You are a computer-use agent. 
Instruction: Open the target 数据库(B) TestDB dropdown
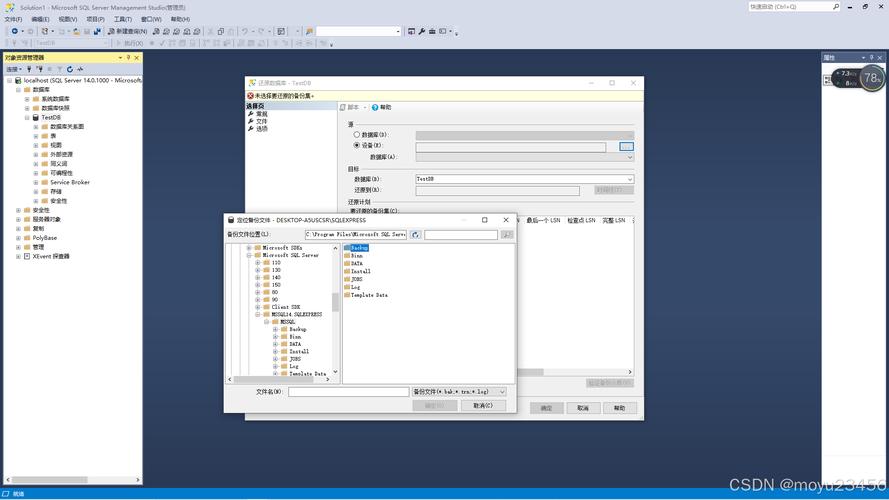pos(629,179)
